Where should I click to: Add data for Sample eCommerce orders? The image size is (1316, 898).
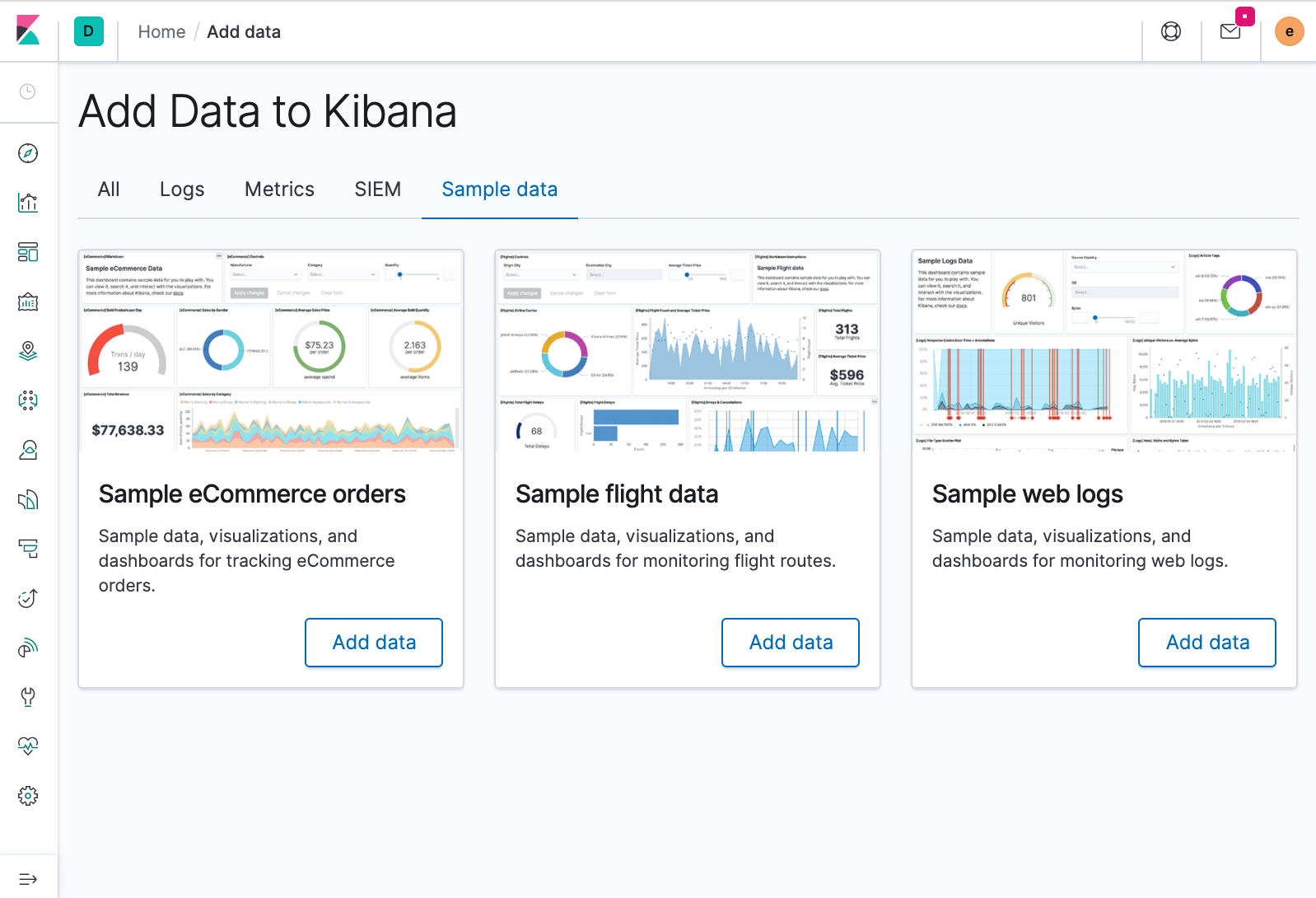[374, 643]
